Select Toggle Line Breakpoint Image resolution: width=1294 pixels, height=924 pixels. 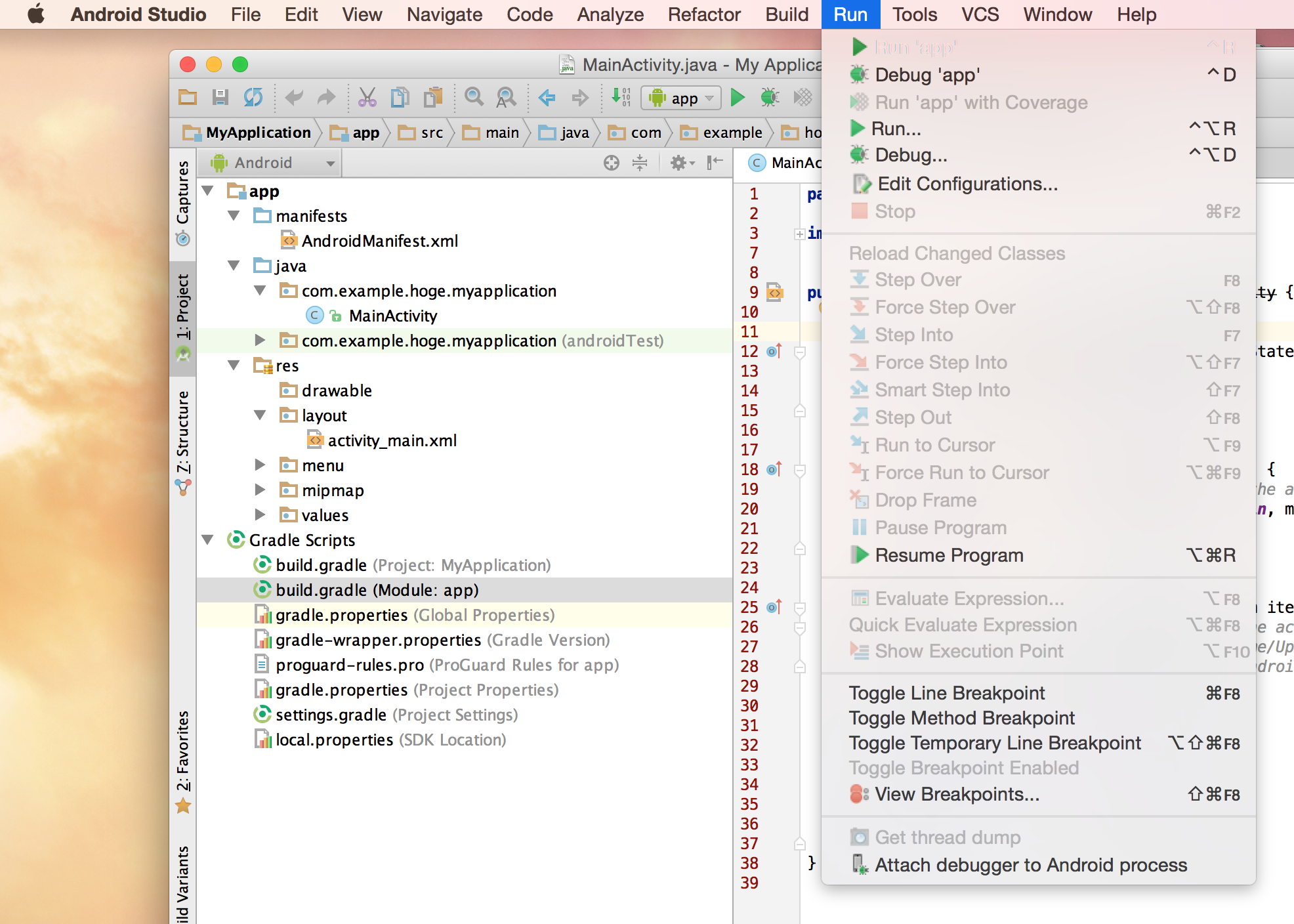pos(1039,693)
